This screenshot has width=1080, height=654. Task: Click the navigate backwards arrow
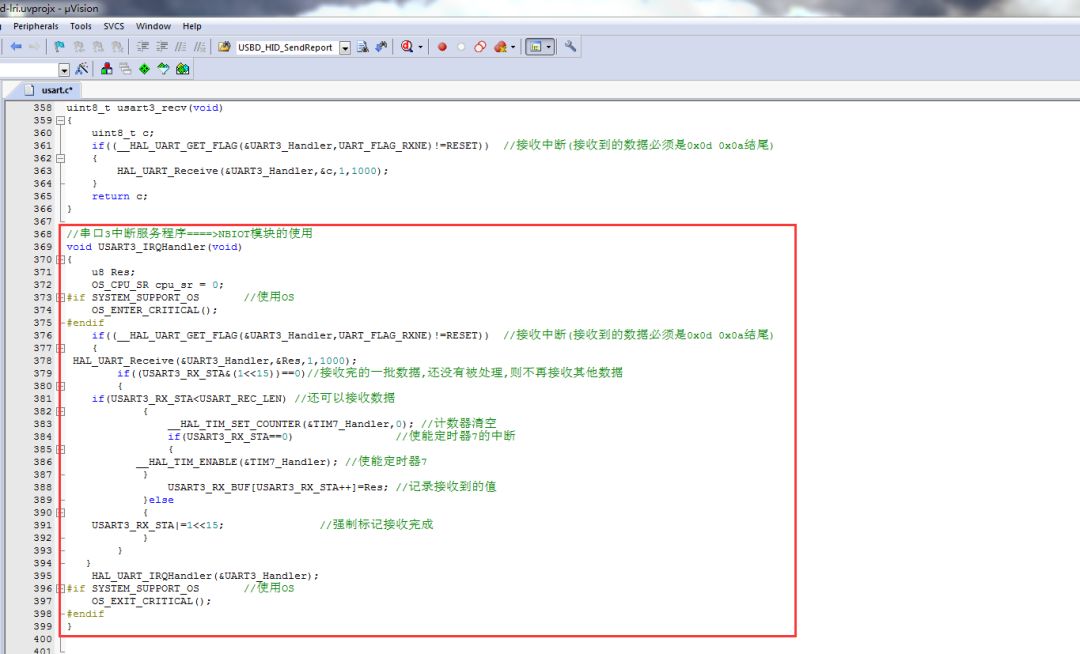[x=18, y=46]
